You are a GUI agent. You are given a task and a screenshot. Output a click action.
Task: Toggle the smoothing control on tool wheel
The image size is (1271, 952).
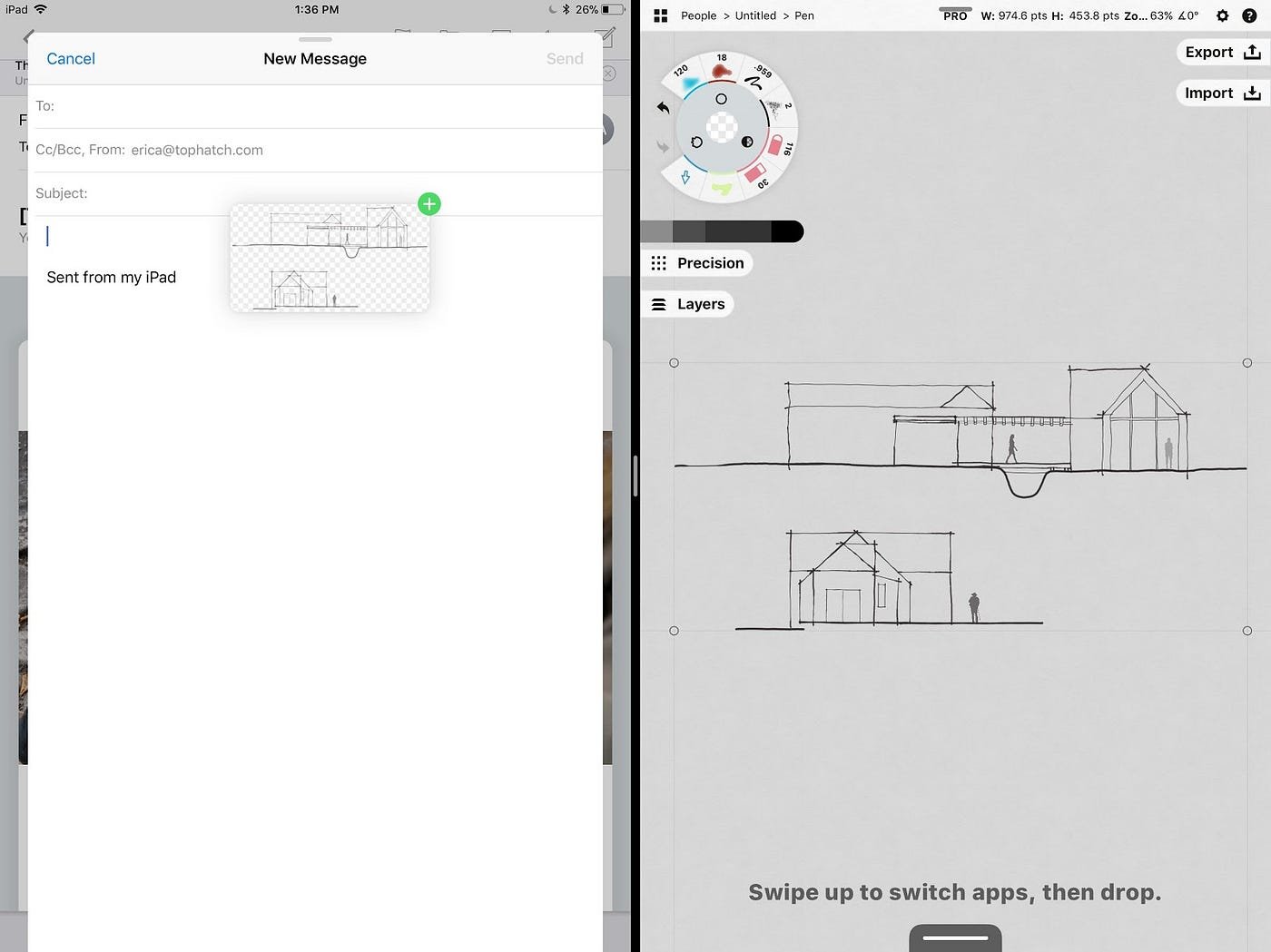(696, 142)
